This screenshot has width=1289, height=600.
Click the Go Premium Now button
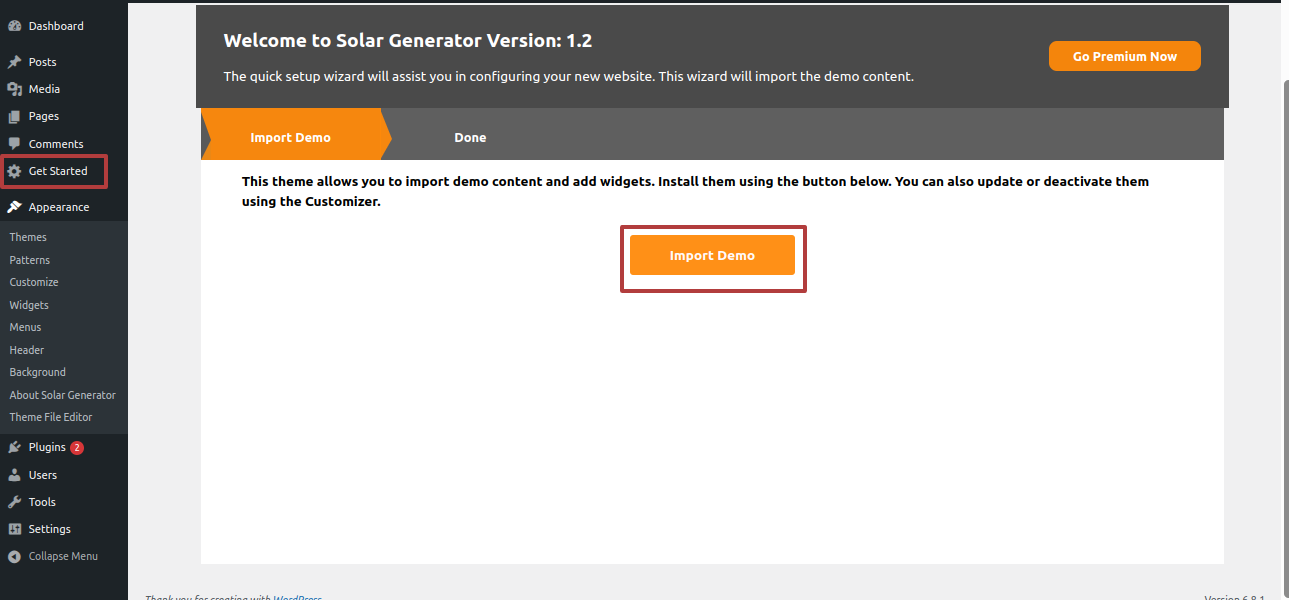coord(1125,56)
